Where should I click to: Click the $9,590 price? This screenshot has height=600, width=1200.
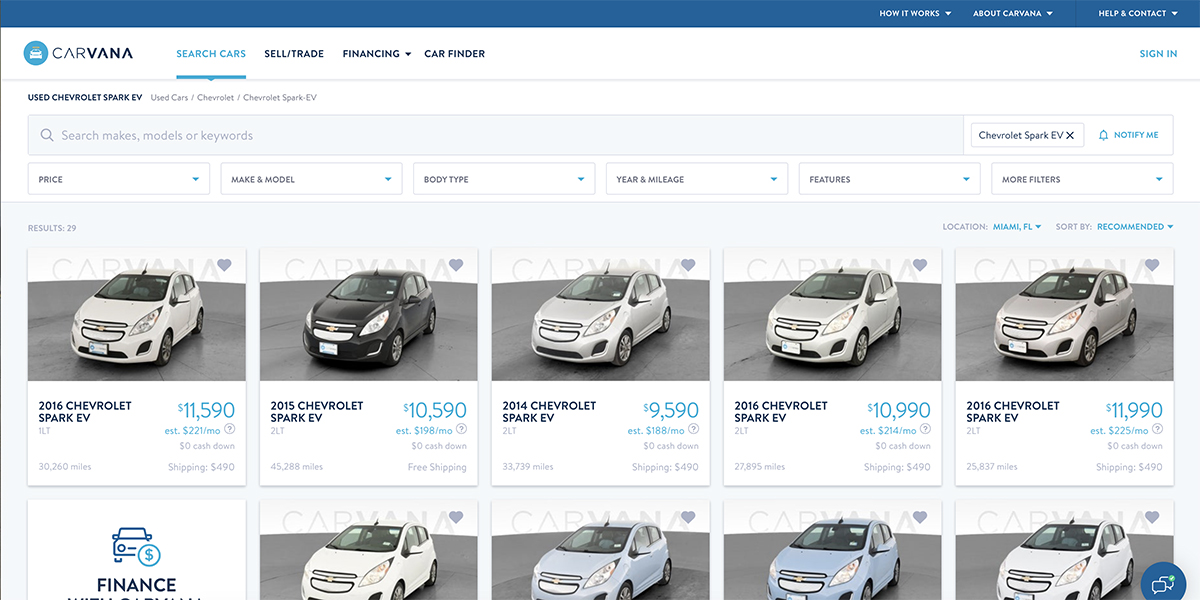pyautogui.click(x=671, y=410)
